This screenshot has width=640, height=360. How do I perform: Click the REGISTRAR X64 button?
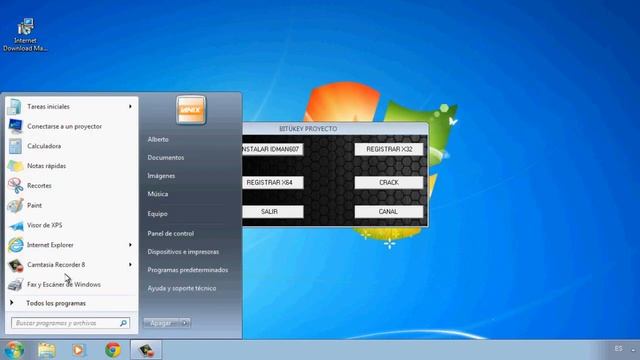click(273, 182)
